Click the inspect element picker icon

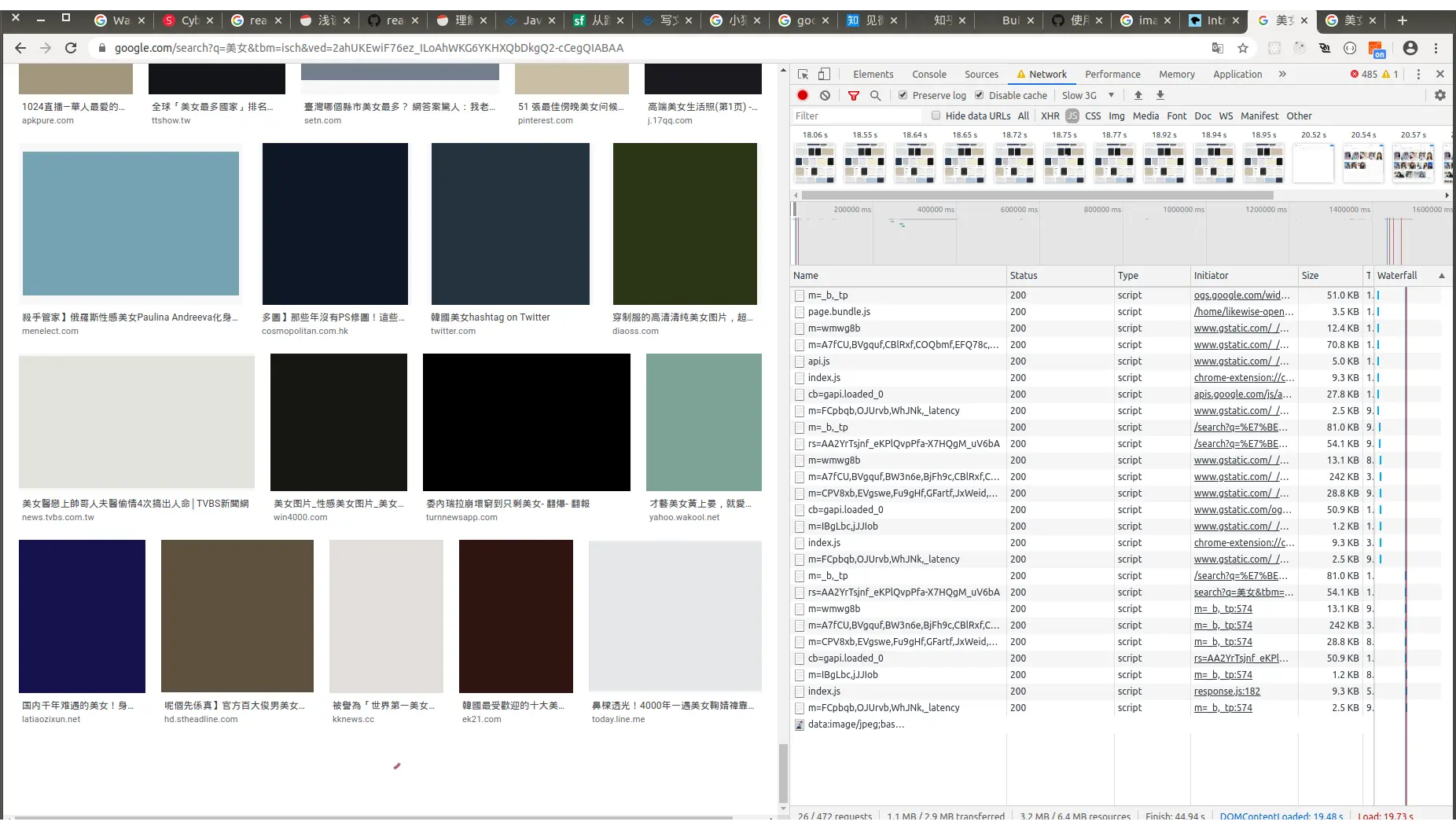pos(803,74)
